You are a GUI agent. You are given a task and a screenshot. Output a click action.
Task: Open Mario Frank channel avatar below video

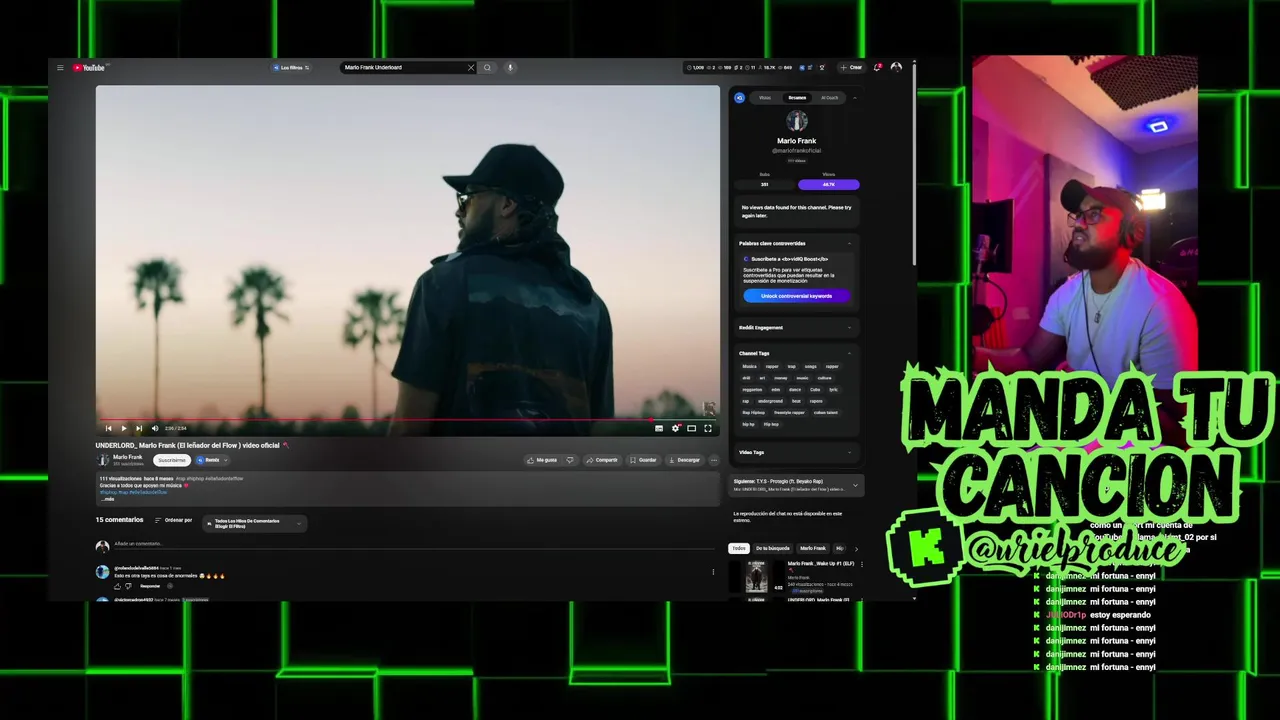click(102, 460)
